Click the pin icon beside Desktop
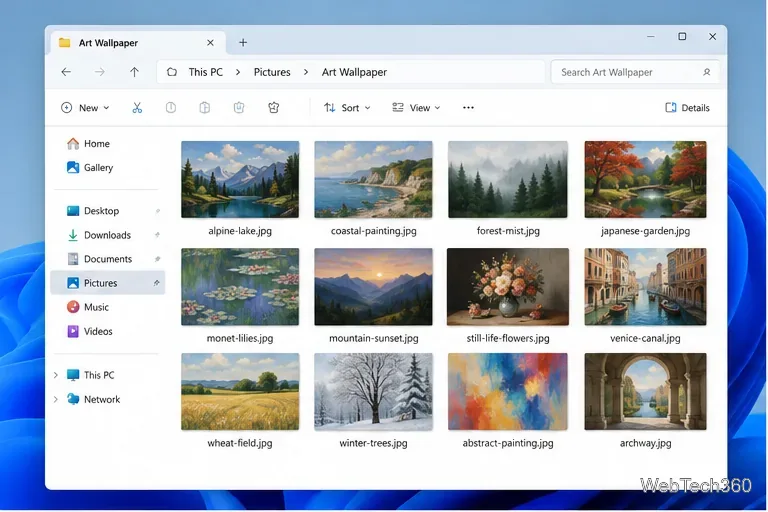 pos(157,211)
